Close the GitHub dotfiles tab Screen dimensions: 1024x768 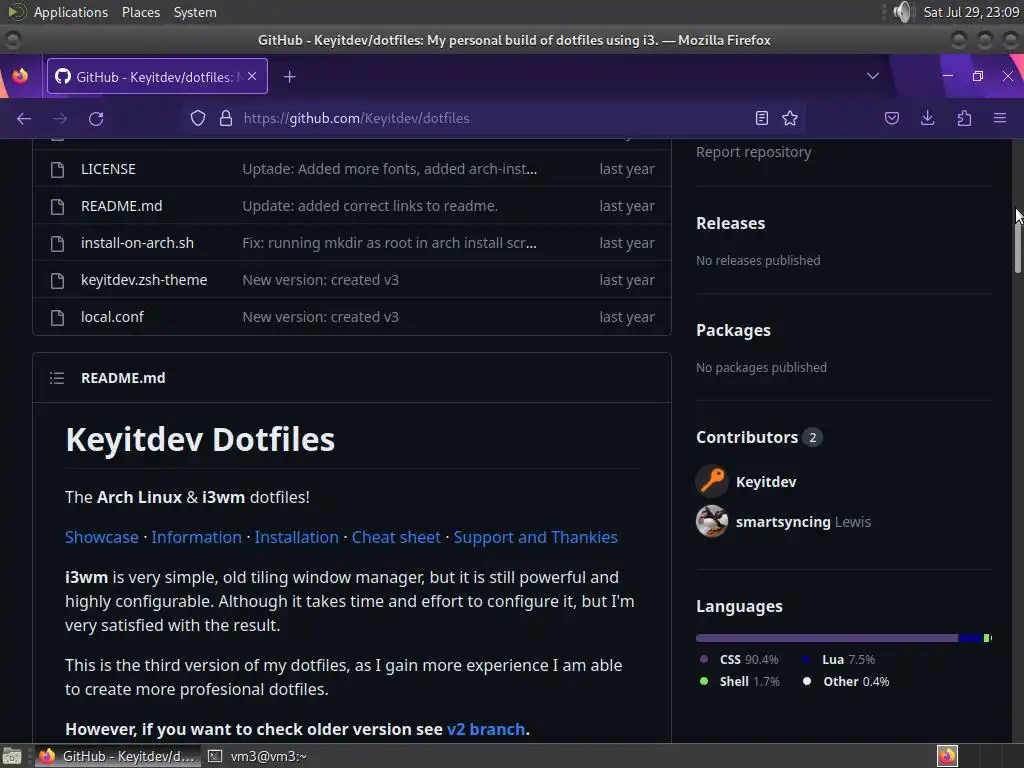(252, 76)
